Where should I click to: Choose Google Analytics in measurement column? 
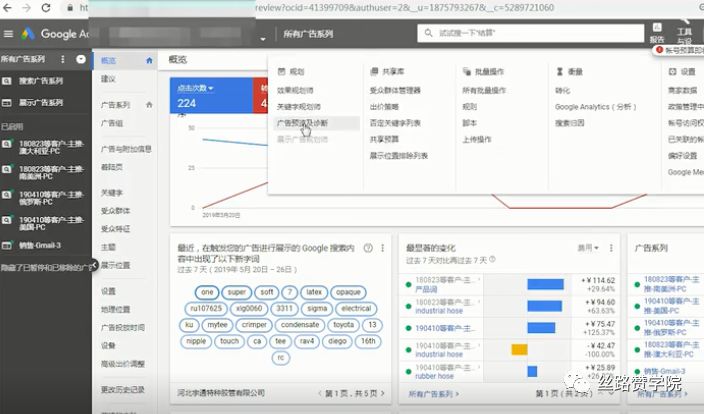tap(595, 107)
